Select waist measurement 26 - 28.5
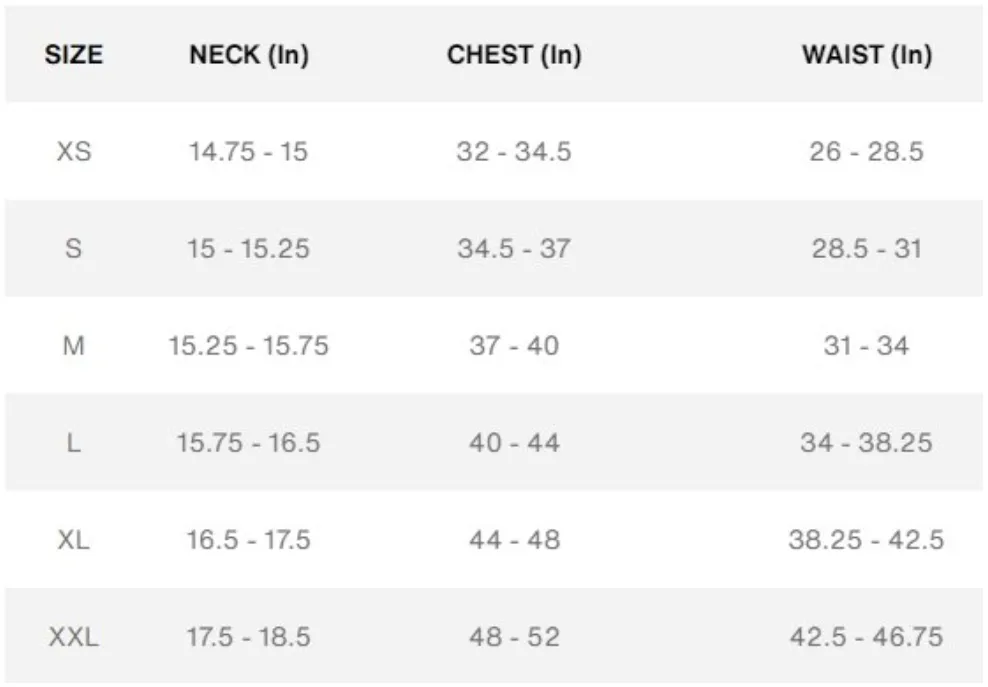 (x=866, y=151)
